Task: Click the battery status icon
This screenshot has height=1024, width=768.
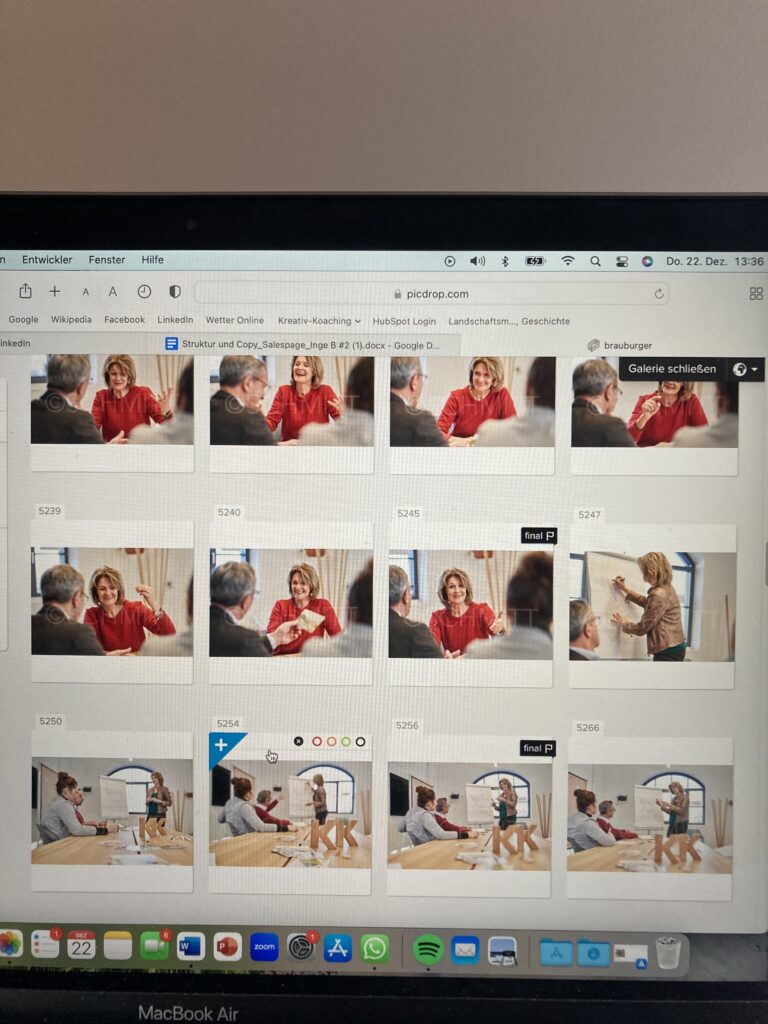Action: (535, 261)
